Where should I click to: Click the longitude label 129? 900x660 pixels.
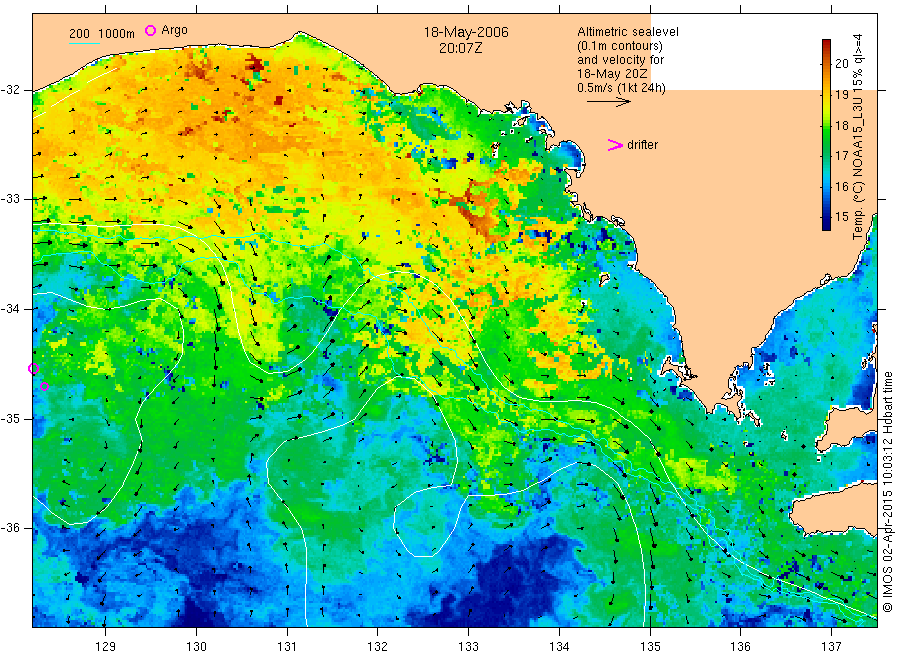tap(106, 647)
